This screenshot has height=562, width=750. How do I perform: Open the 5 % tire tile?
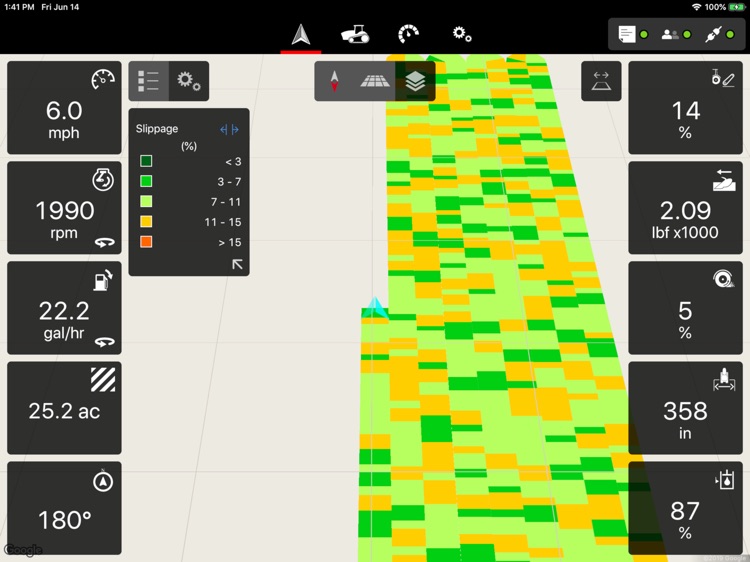pos(685,308)
